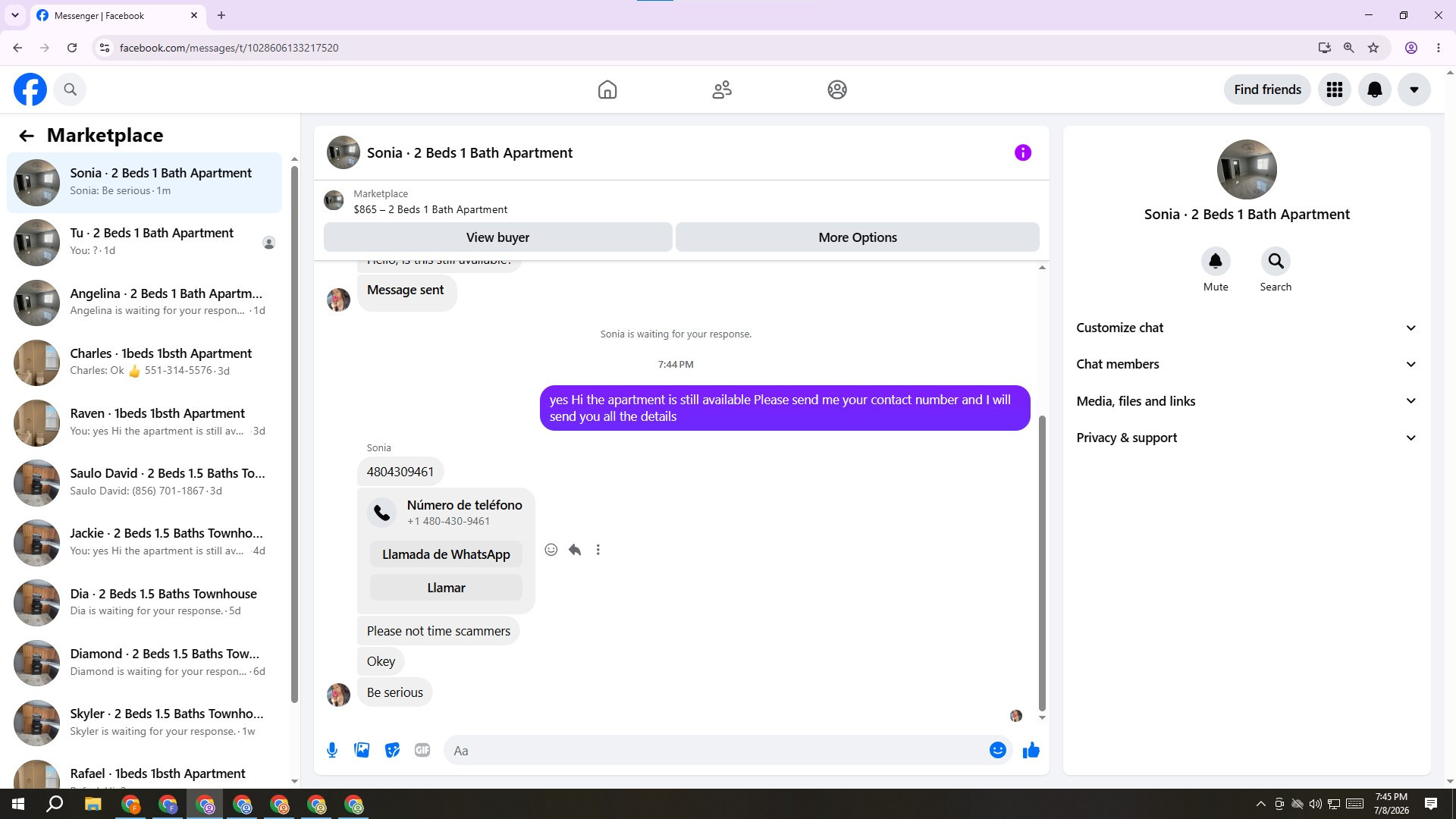Mute this conversation bell
This screenshot has height=819, width=1456.
(x=1216, y=262)
